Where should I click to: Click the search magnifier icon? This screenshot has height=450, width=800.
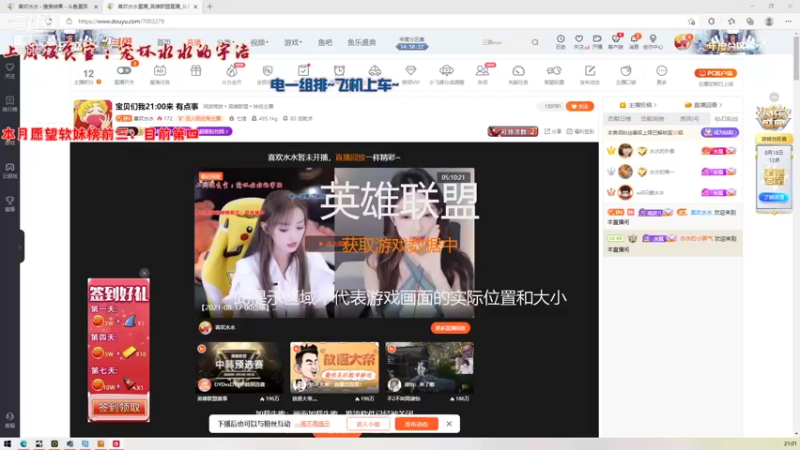[x=535, y=42]
